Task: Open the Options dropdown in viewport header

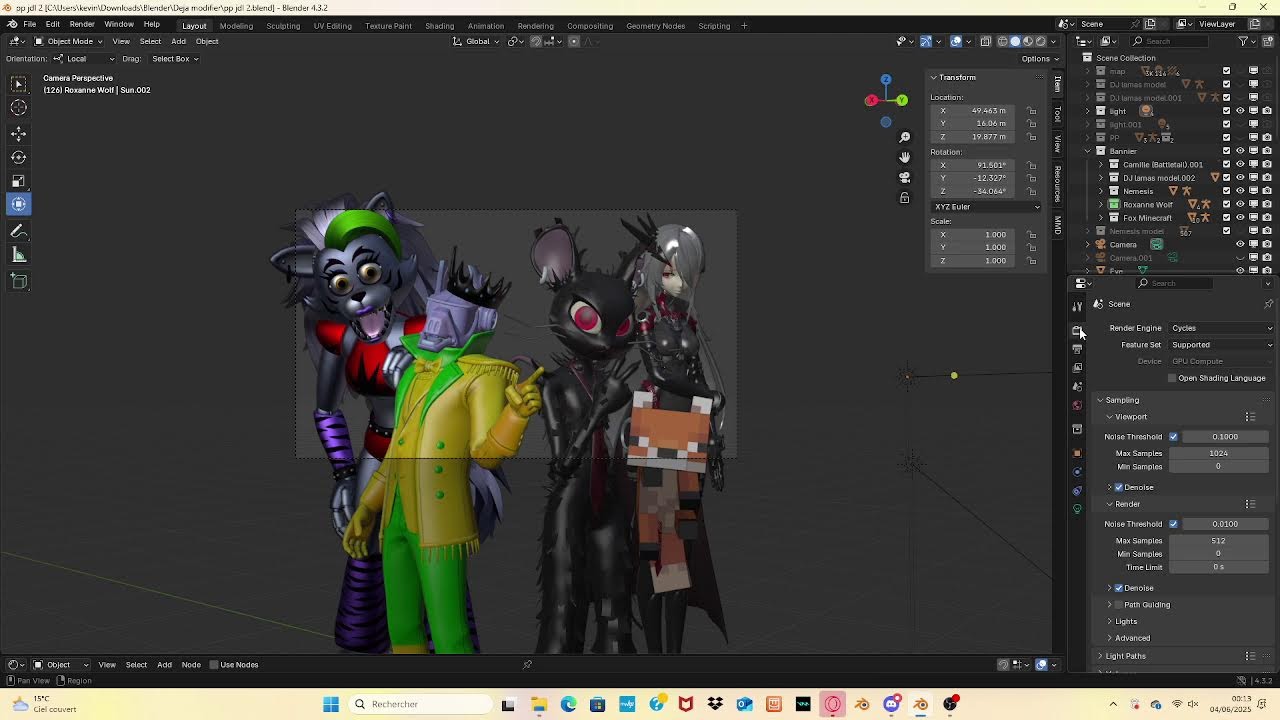Action: (x=1039, y=59)
